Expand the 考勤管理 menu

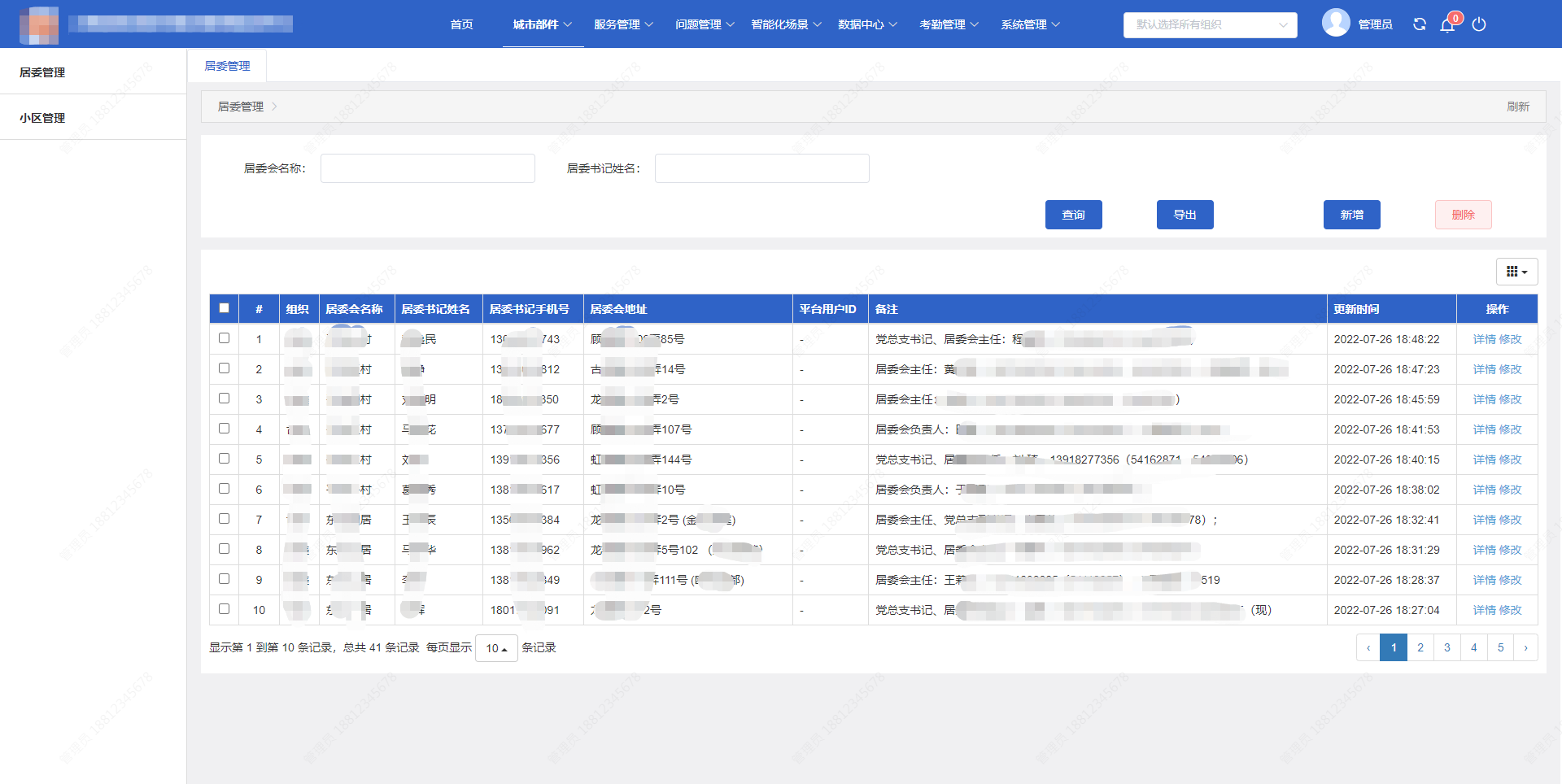pos(949,24)
